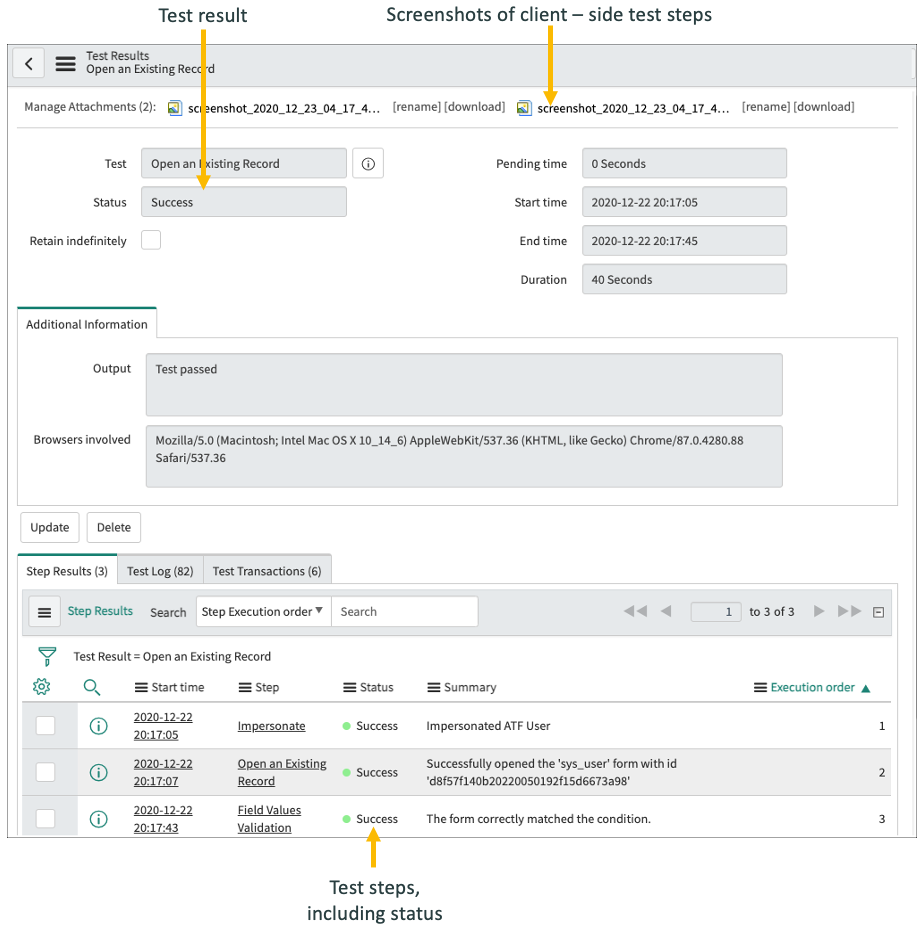Switch to the Test Transactions tab
This screenshot has width=920, height=925.
[267, 570]
